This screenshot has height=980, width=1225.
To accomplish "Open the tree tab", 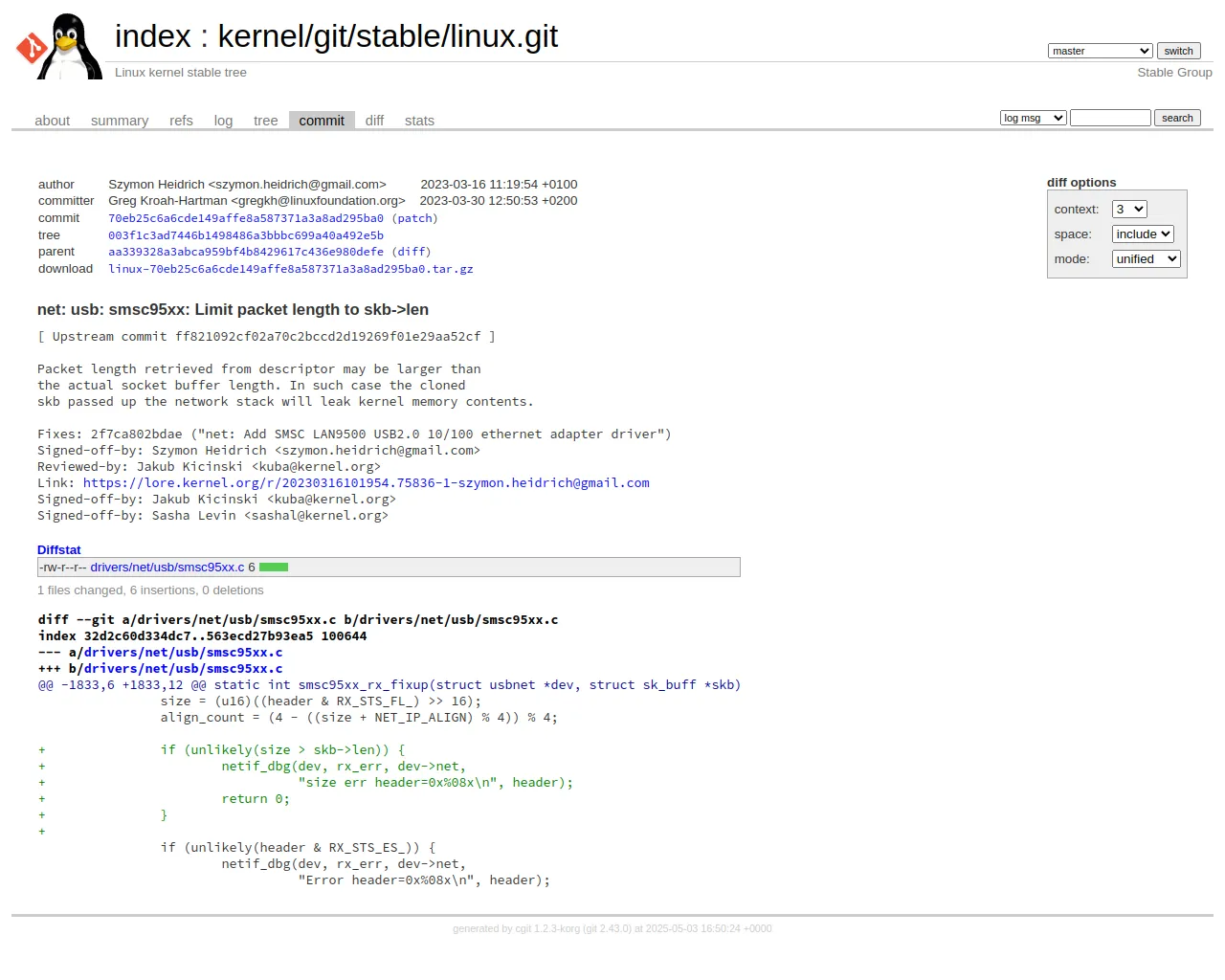I will coord(265,121).
